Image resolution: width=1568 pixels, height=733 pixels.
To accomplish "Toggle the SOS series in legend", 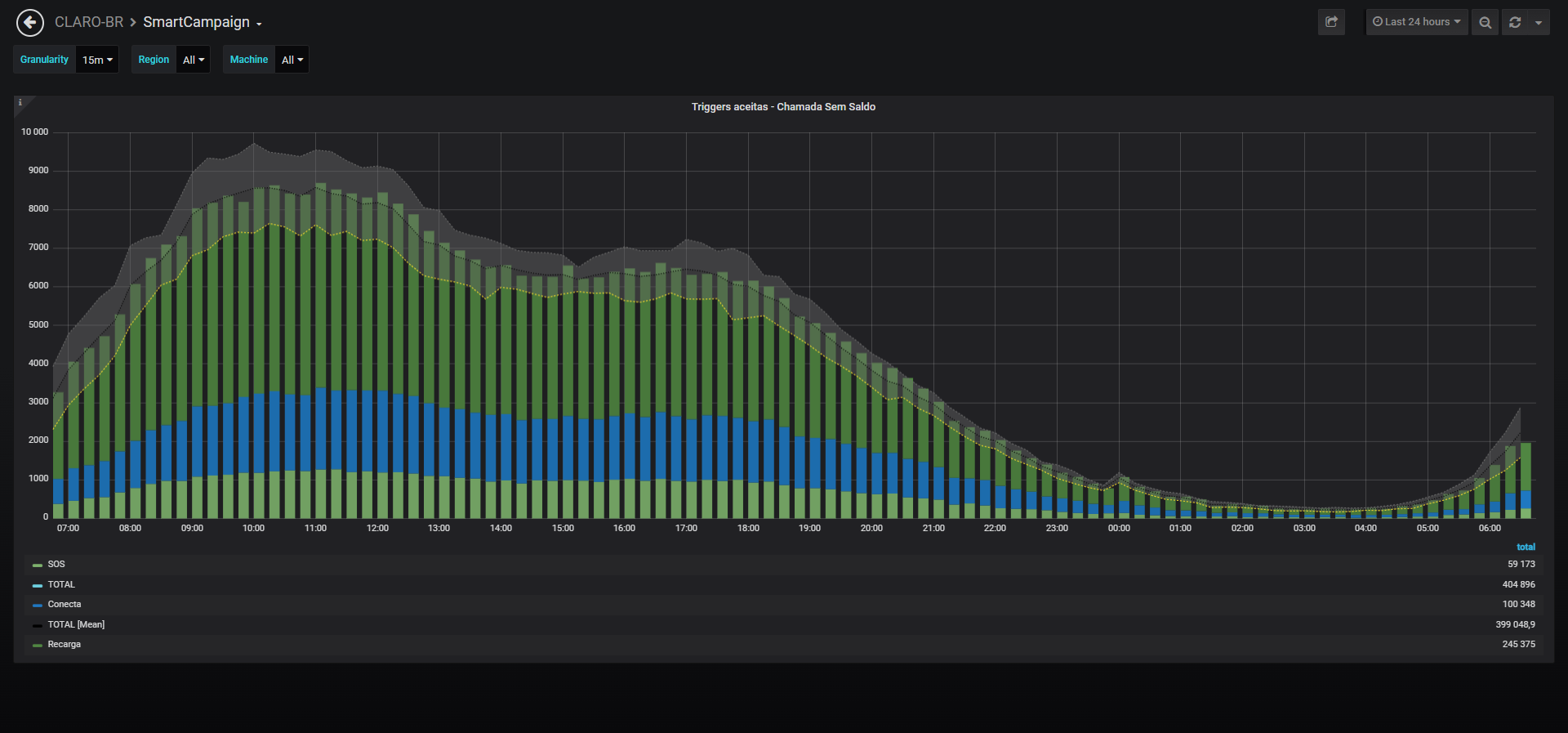I will coord(56,565).
